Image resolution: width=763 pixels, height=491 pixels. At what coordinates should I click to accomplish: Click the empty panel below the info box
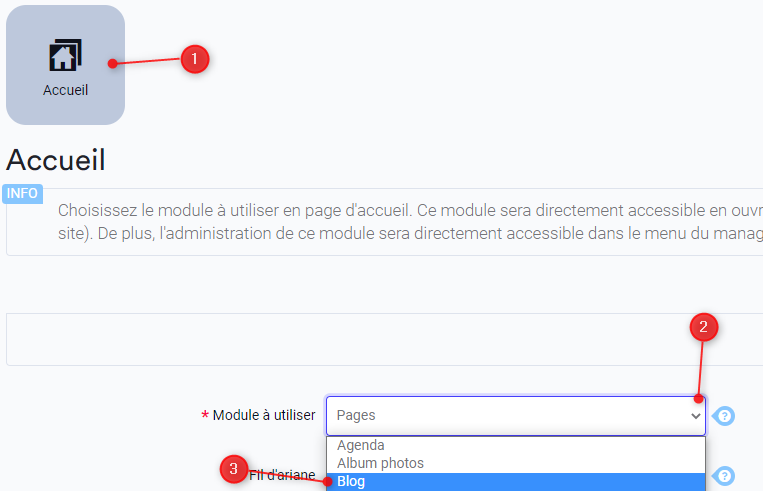pyautogui.click(x=384, y=339)
